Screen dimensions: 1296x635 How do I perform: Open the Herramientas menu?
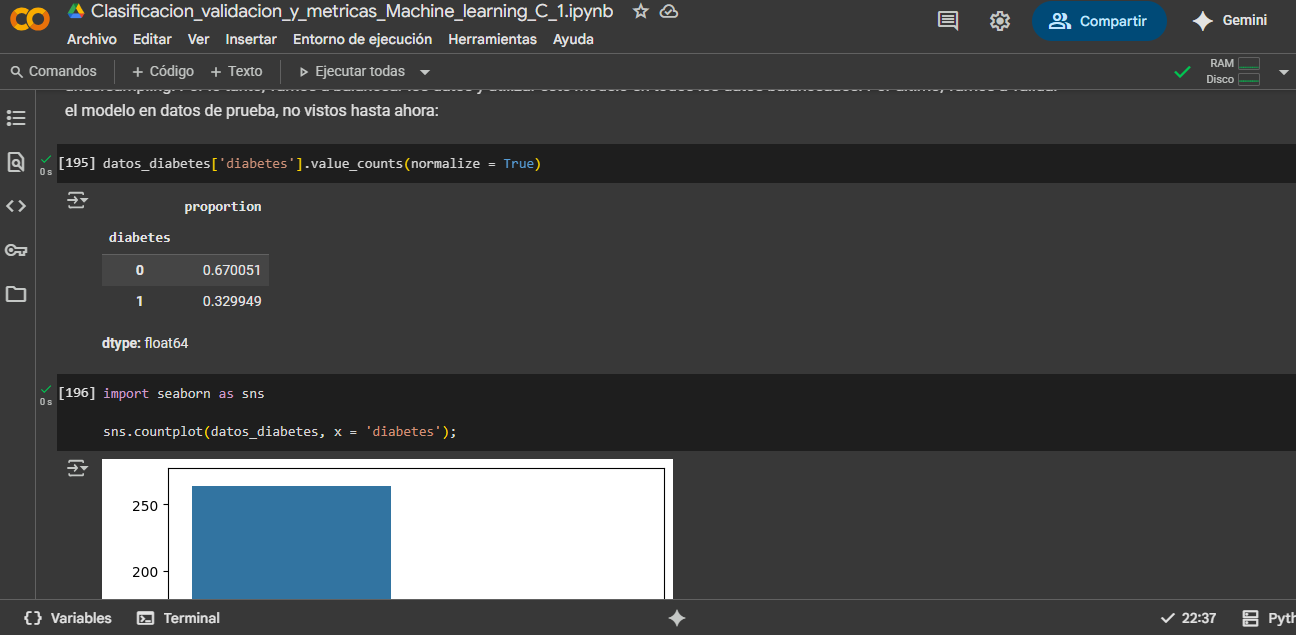(492, 39)
